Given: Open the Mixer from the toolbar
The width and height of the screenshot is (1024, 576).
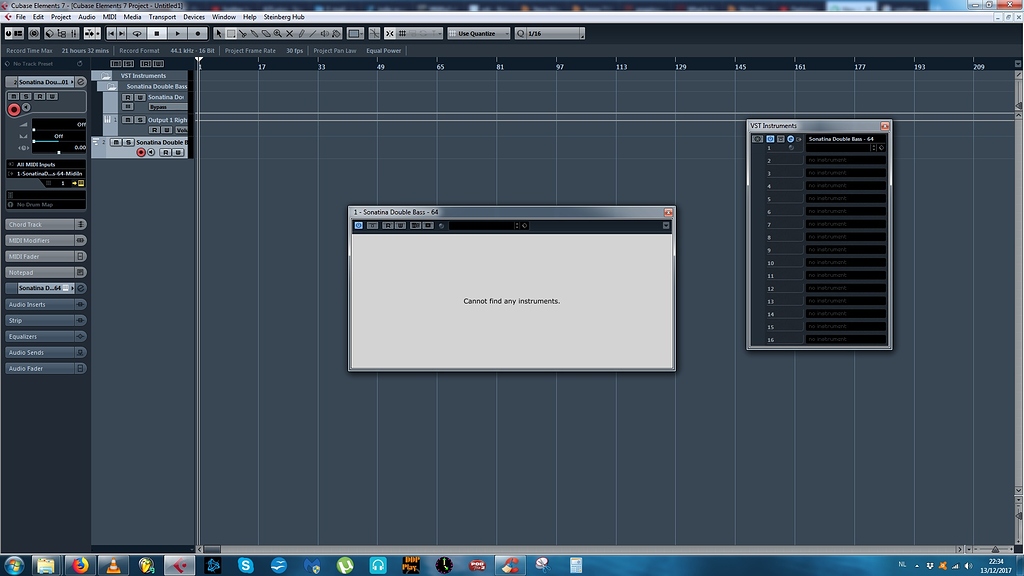Looking at the screenshot, I should pos(74,33).
